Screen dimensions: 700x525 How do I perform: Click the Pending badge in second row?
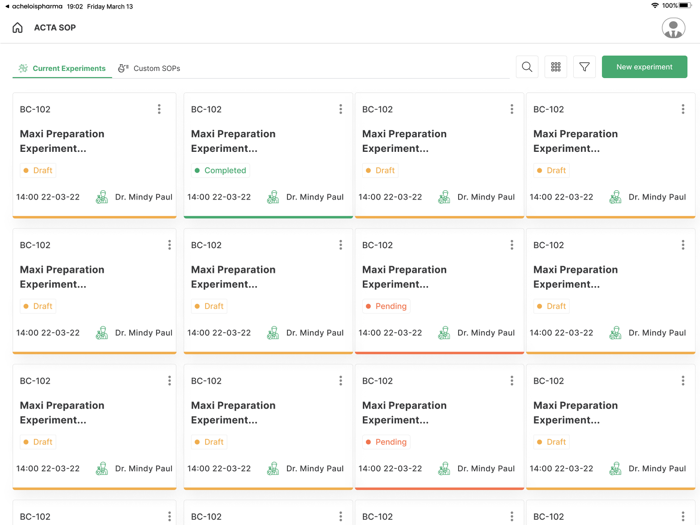(x=386, y=306)
